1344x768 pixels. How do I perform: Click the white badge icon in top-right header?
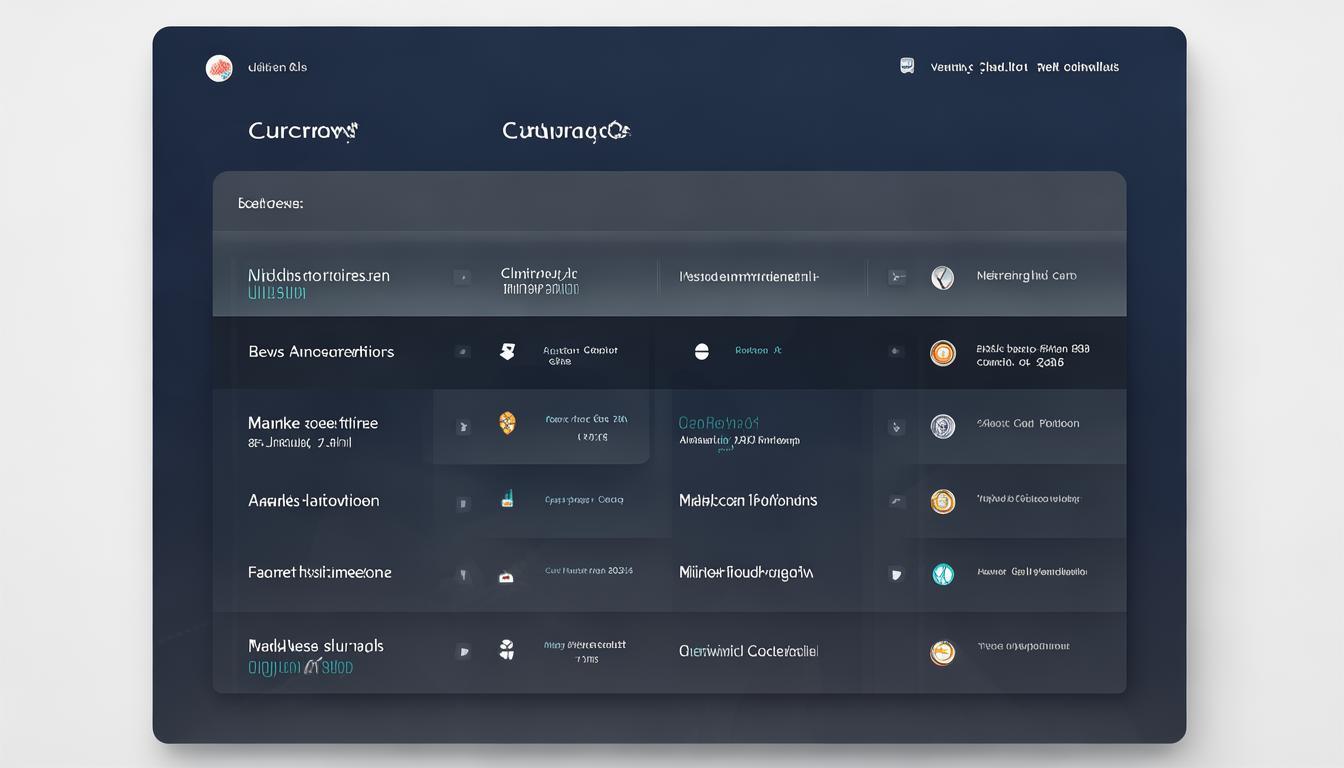point(907,66)
